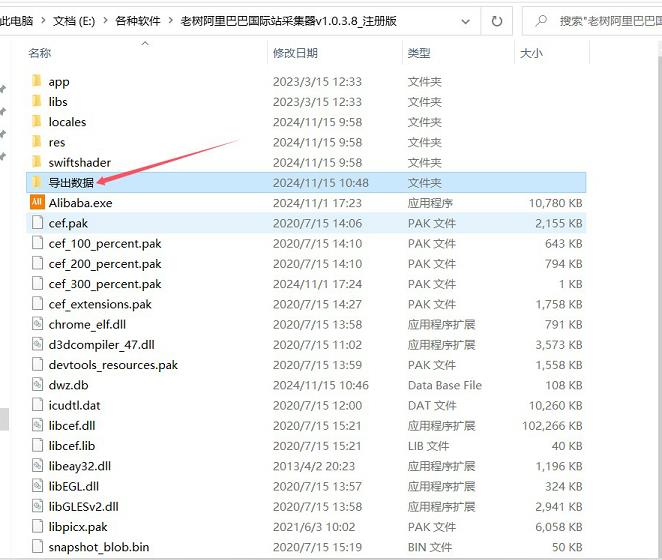
Task: Go to 各种软件 in the breadcrumb
Action: tap(138, 21)
